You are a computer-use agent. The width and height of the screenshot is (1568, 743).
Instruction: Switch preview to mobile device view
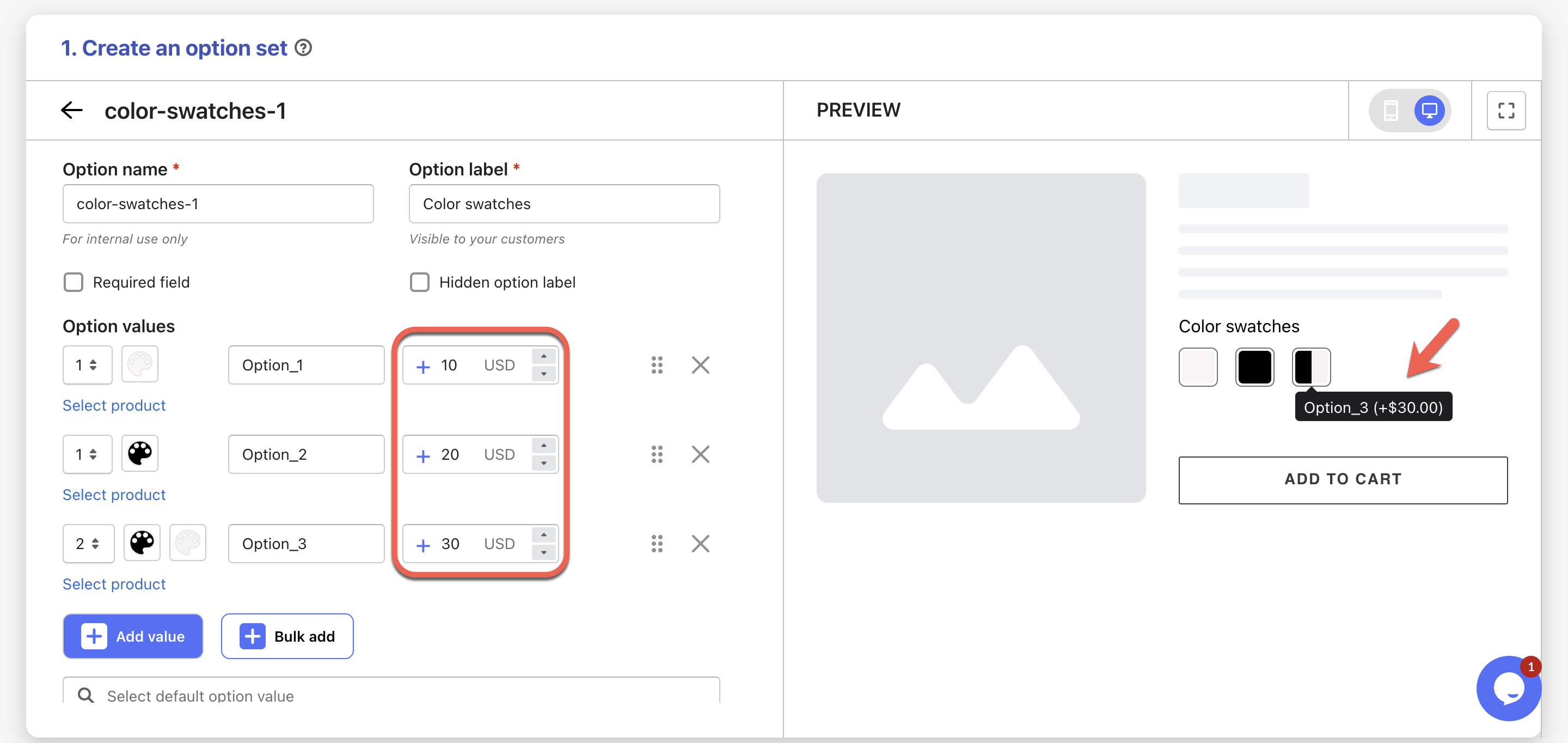pyautogui.click(x=1391, y=110)
